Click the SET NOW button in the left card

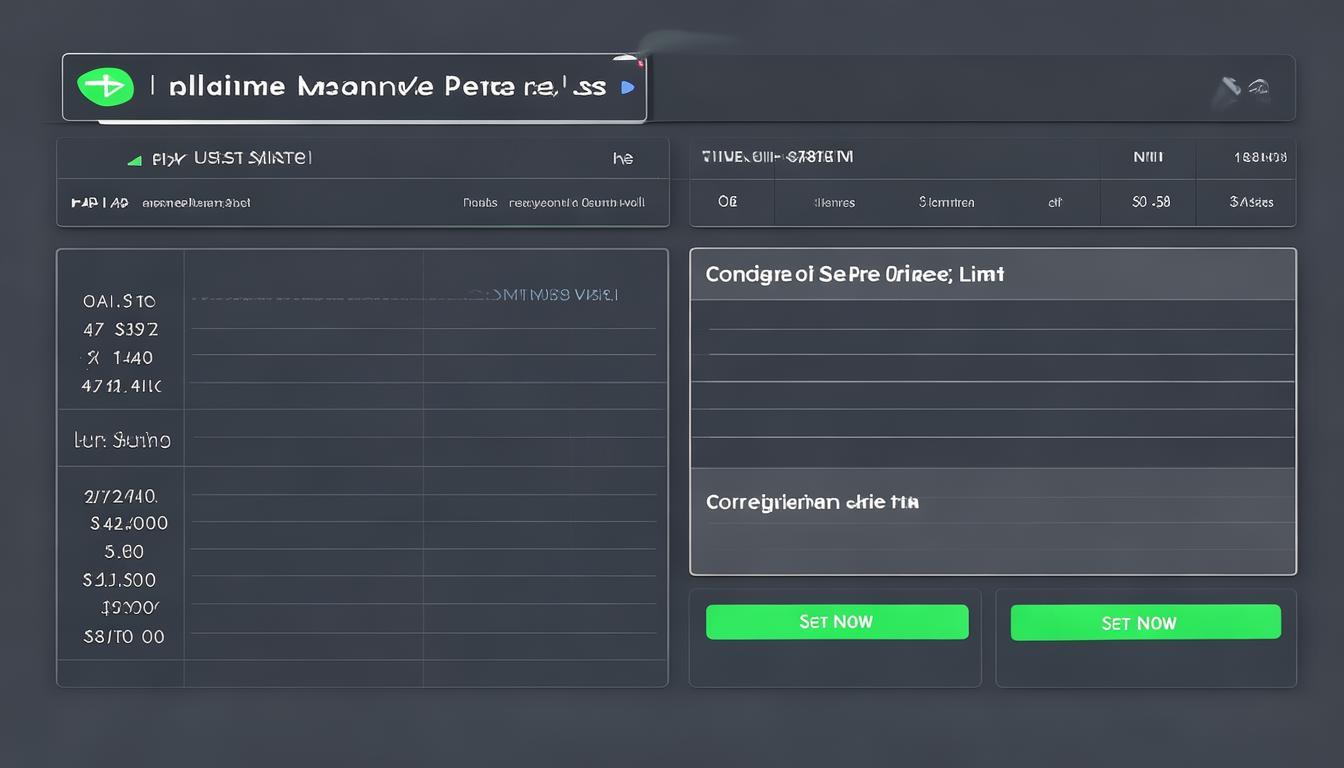point(837,622)
